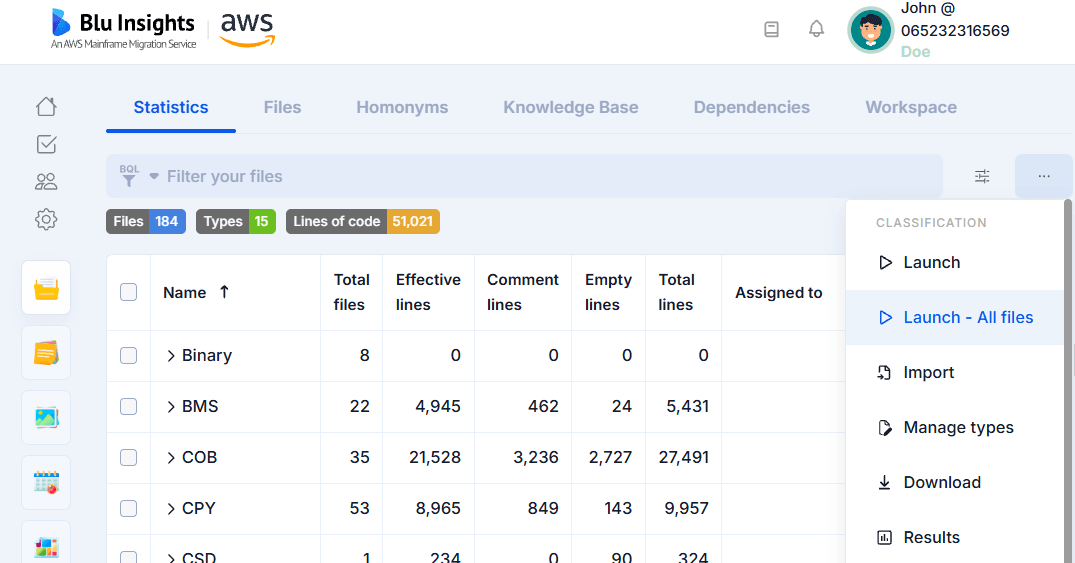Open the documentation book icon
The height and width of the screenshot is (563, 1075).
[771, 29]
